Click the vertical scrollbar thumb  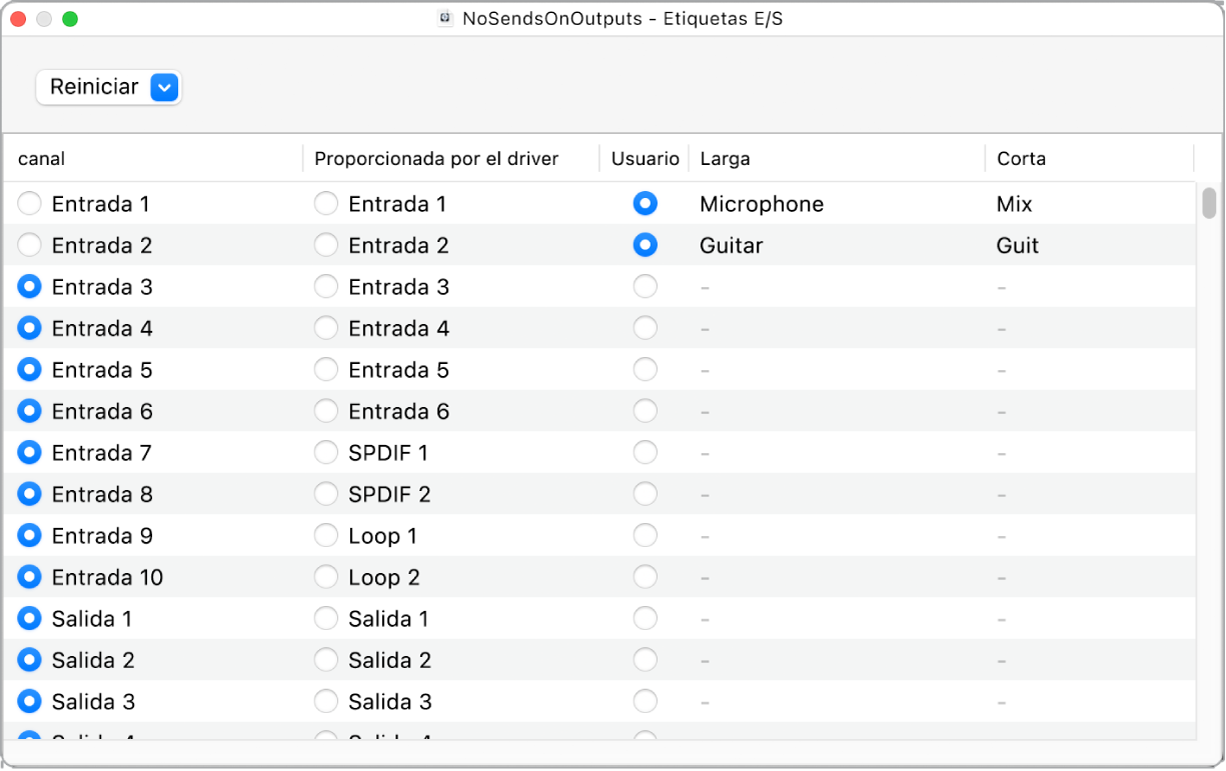tap(1209, 203)
